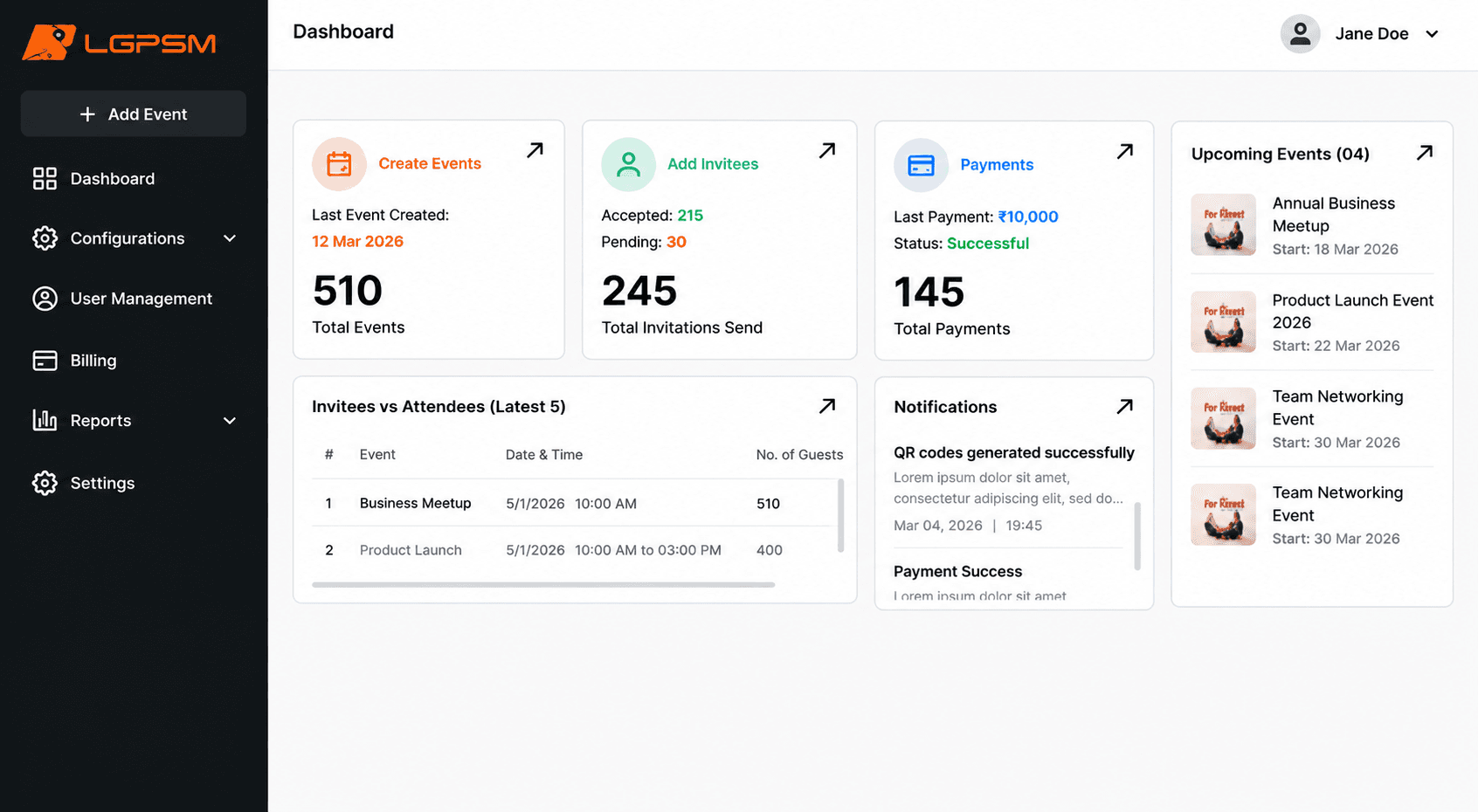The image size is (1478, 812).
Task: Click the Billing card icon
Action: click(45, 361)
